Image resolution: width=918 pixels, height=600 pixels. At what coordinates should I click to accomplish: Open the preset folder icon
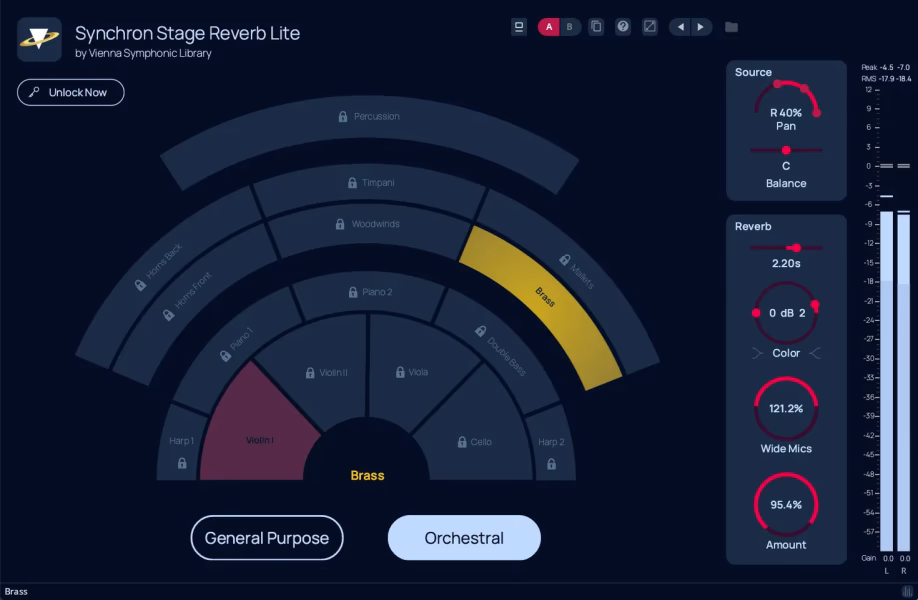(x=731, y=27)
